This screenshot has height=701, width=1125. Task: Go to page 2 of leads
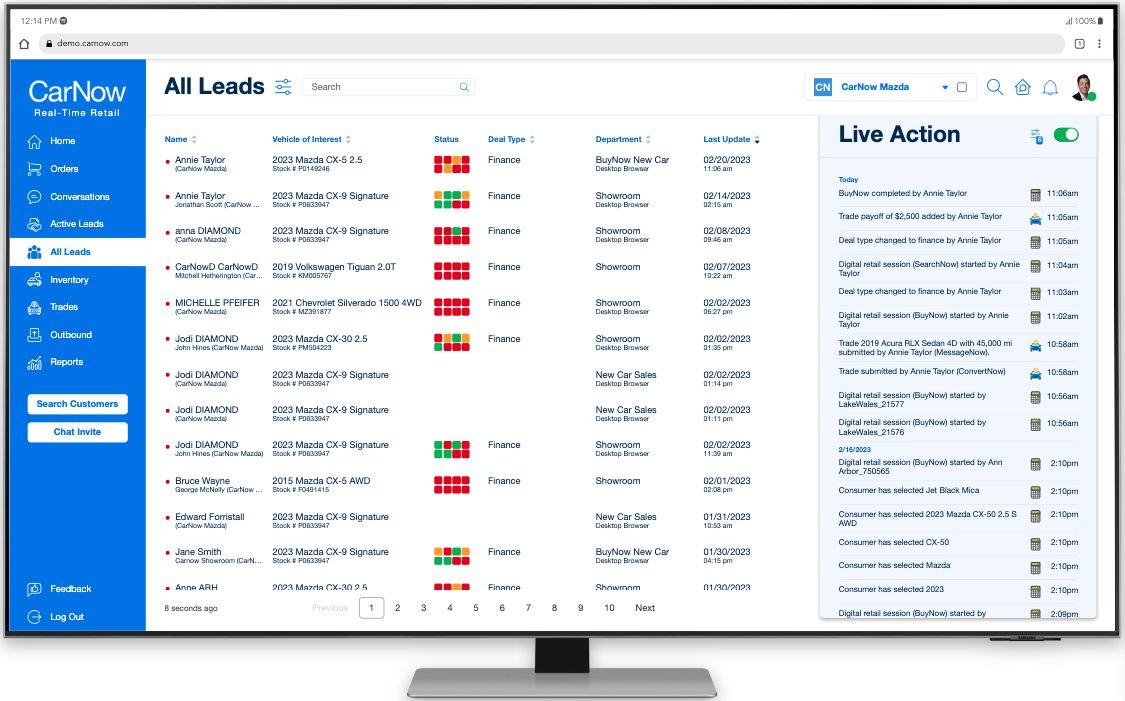click(397, 608)
